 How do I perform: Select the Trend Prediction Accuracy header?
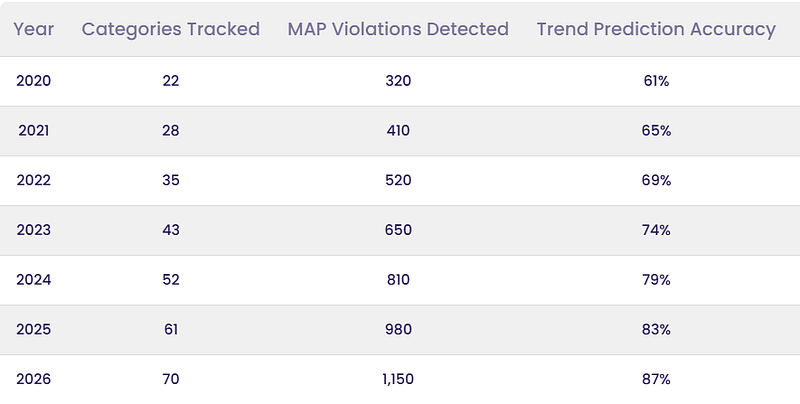656,29
